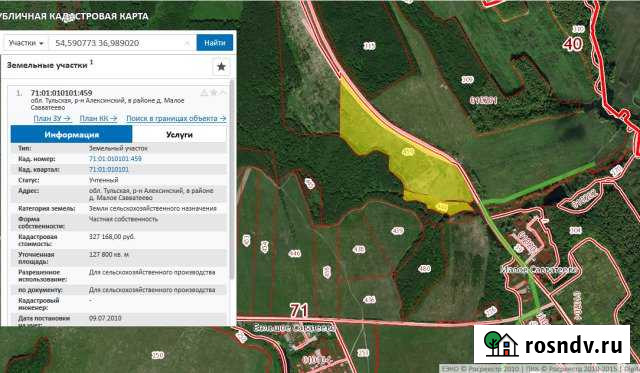Select the Информация tab

71,134
